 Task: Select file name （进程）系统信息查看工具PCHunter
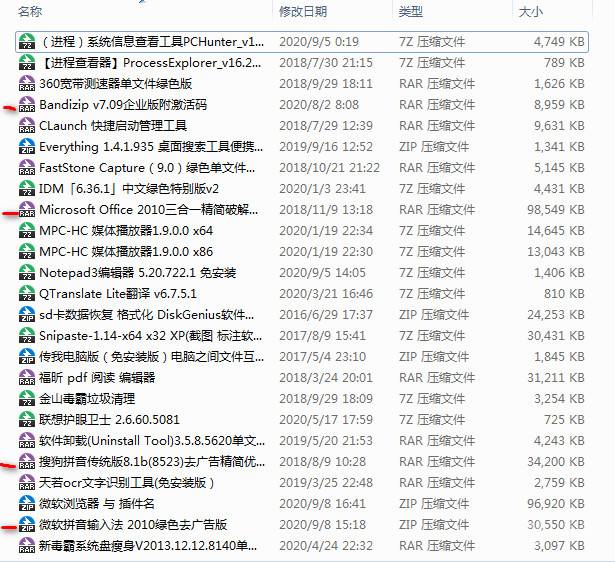point(152,42)
